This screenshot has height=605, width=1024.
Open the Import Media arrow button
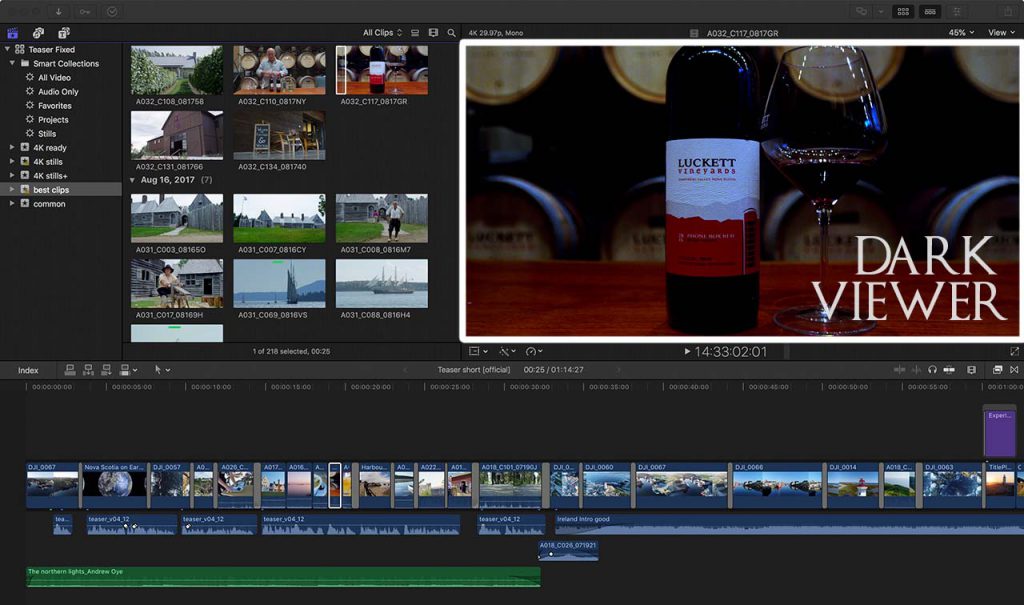pyautogui.click(x=58, y=12)
